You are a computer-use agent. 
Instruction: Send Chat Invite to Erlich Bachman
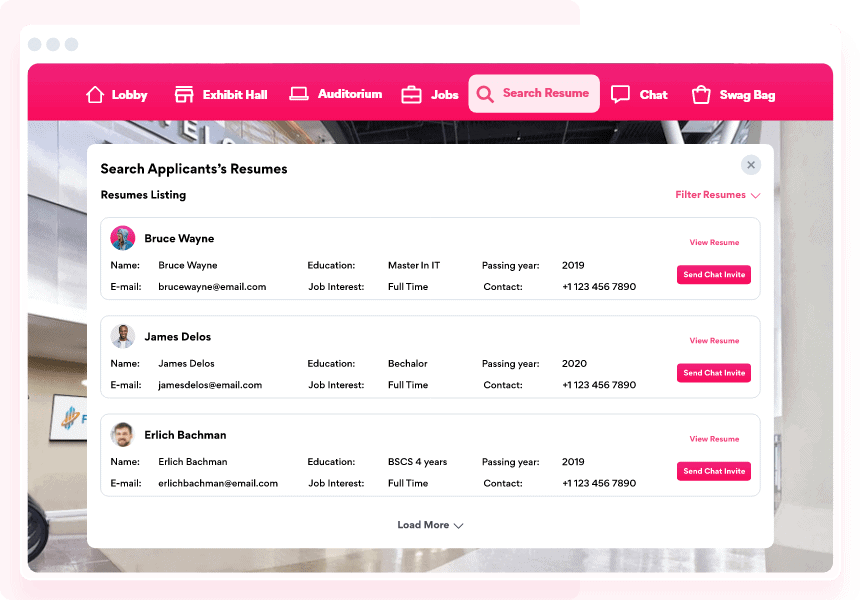pos(714,471)
